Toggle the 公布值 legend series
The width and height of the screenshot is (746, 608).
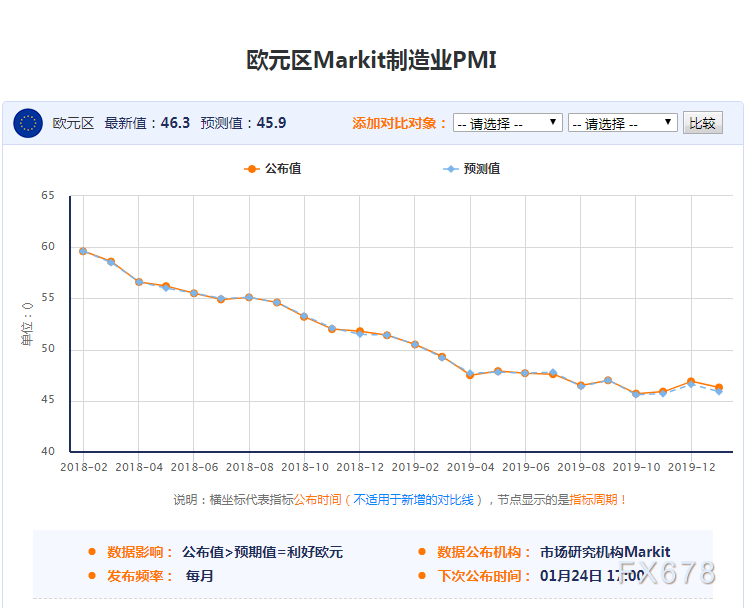click(273, 168)
